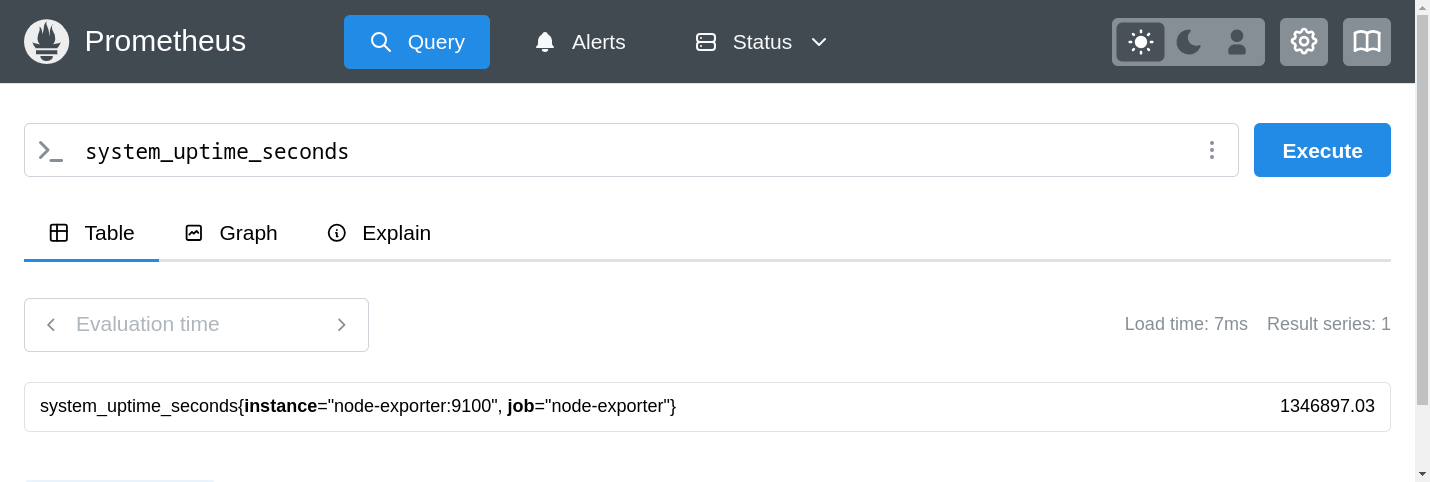Screen dimensions: 1430x482
Task: Select browser-preferred theme user icon
Action: (1237, 42)
